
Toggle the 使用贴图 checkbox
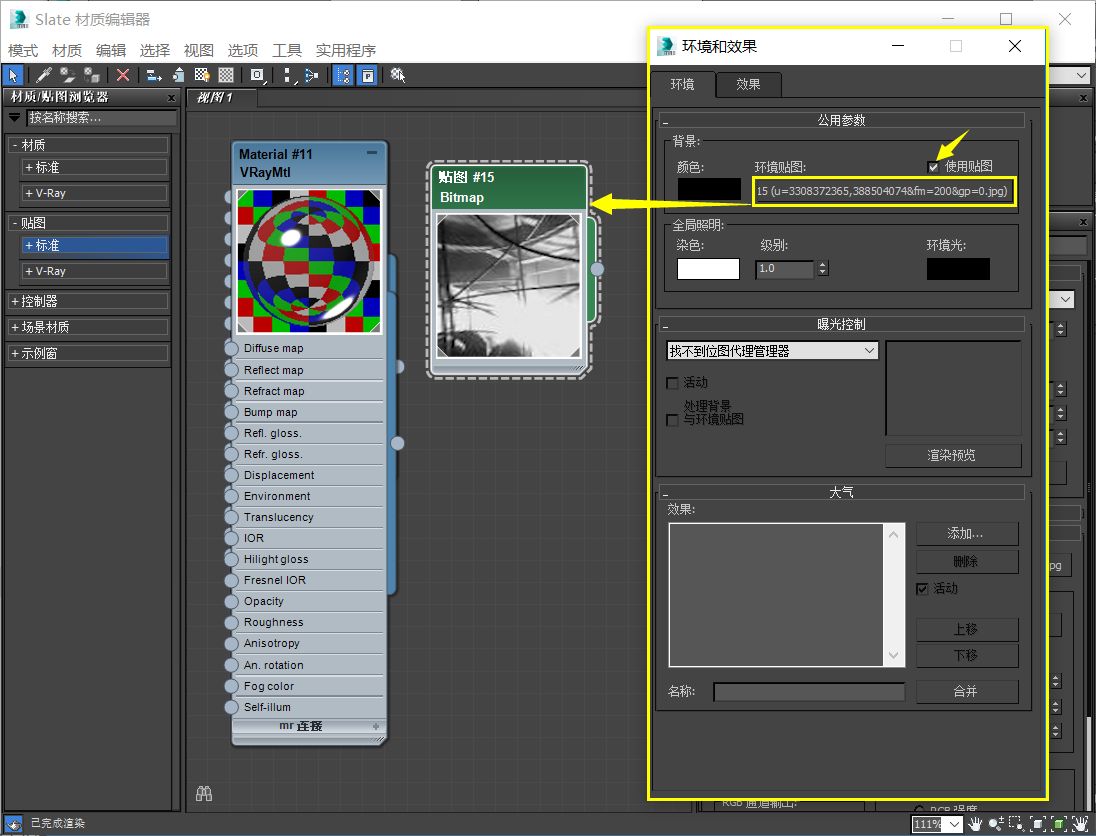(x=933, y=166)
